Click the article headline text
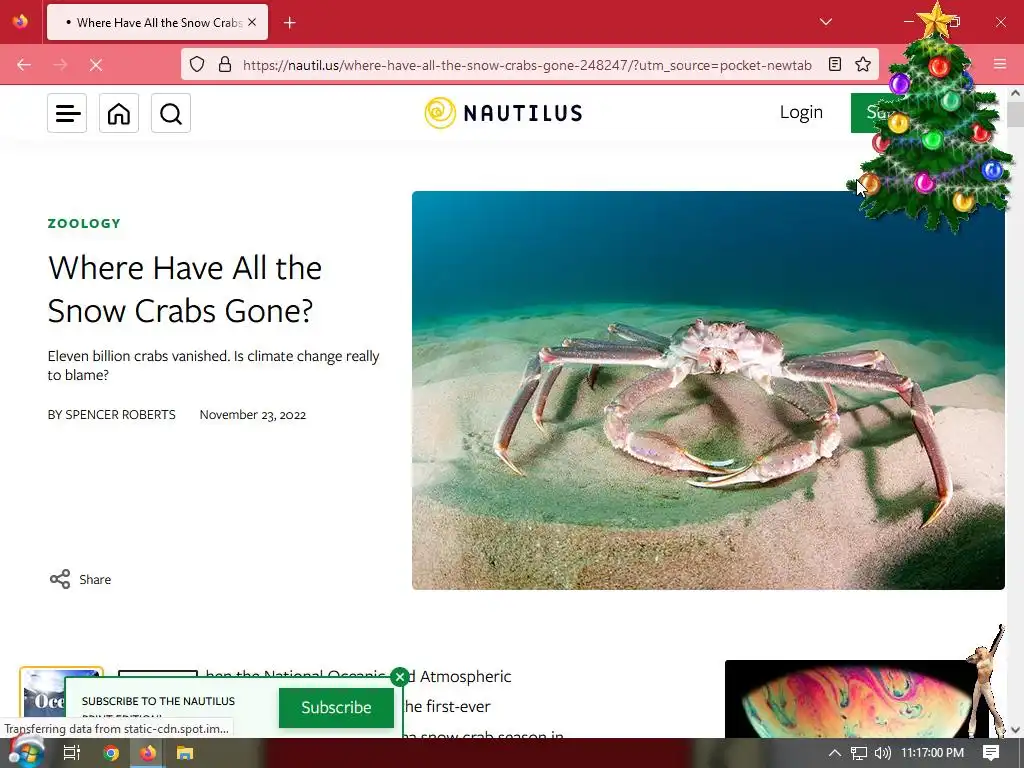This screenshot has height=768, width=1024. click(x=185, y=289)
